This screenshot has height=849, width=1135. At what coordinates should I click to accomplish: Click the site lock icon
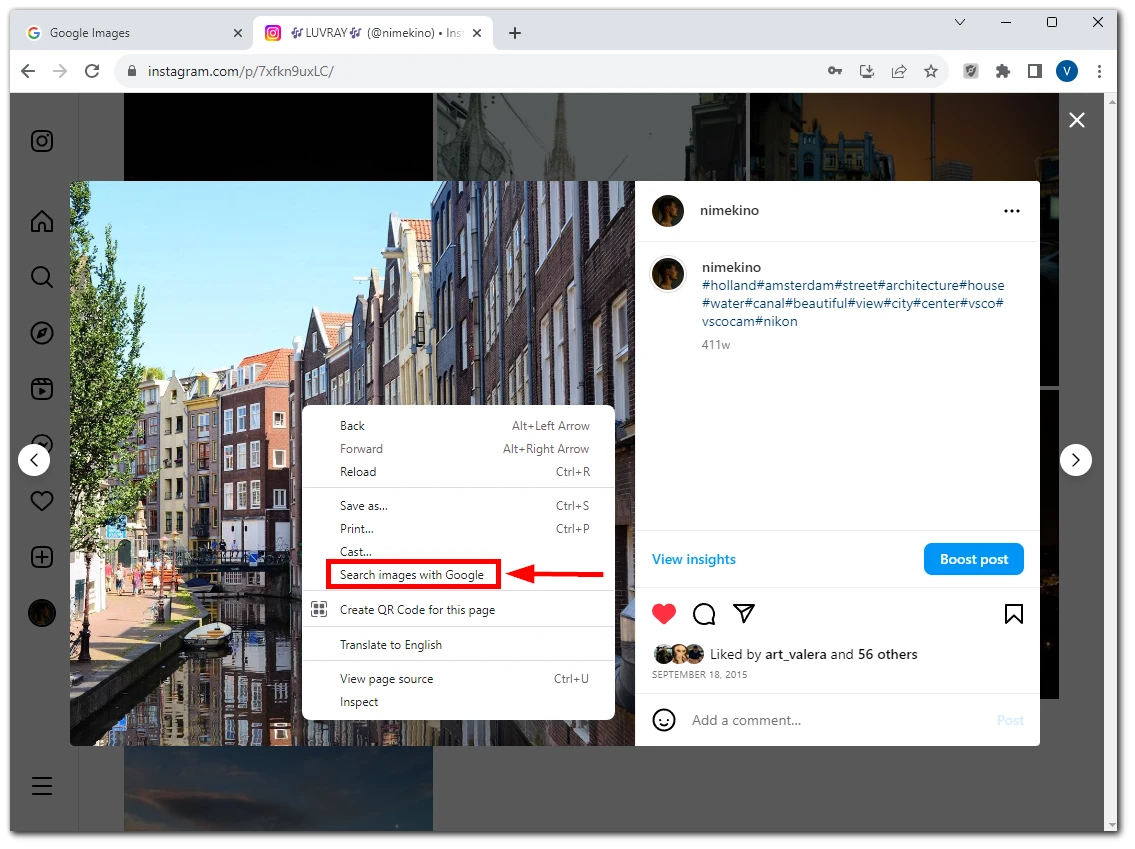pyautogui.click(x=132, y=71)
